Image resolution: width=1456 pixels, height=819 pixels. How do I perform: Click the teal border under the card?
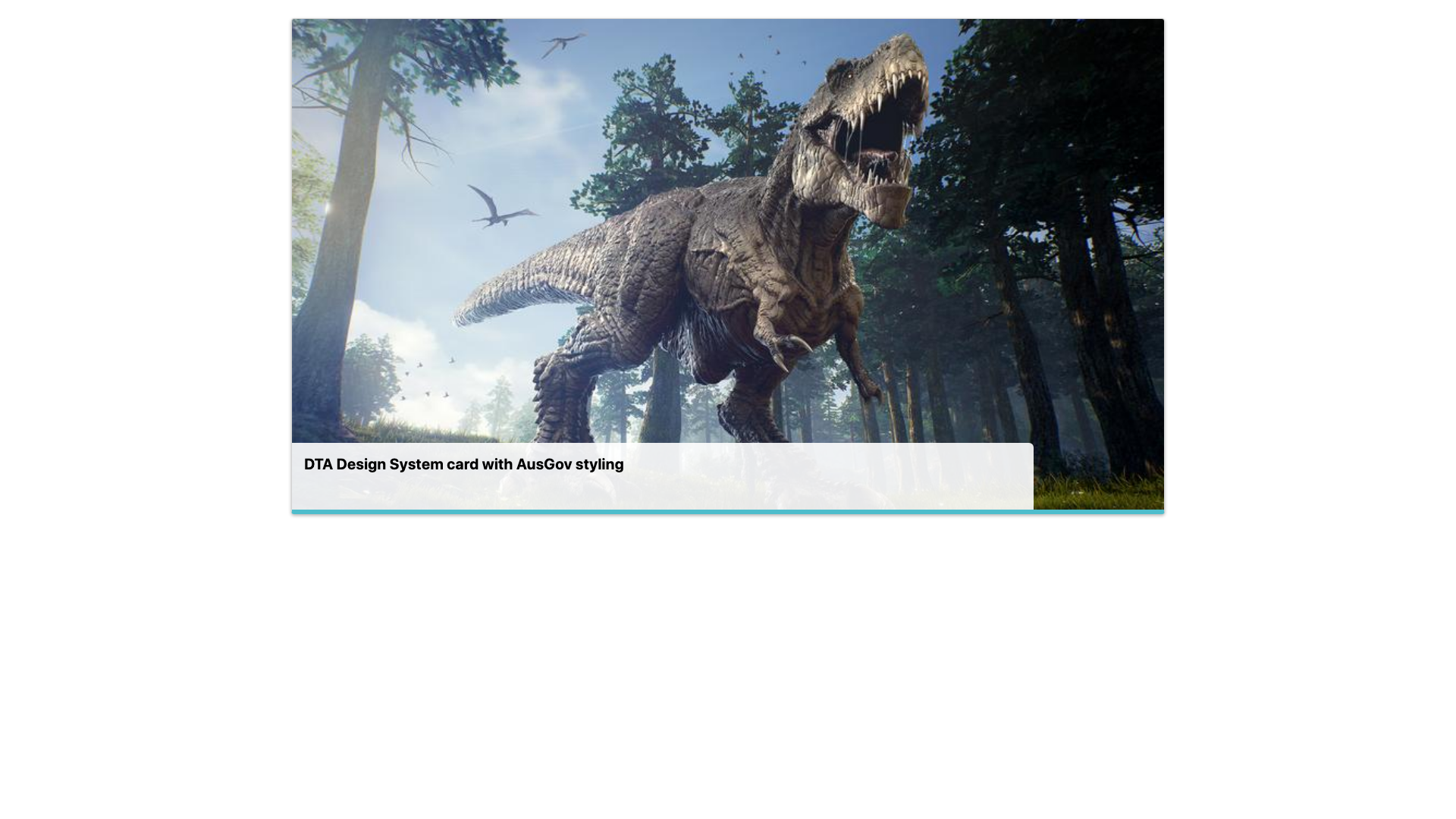728,512
